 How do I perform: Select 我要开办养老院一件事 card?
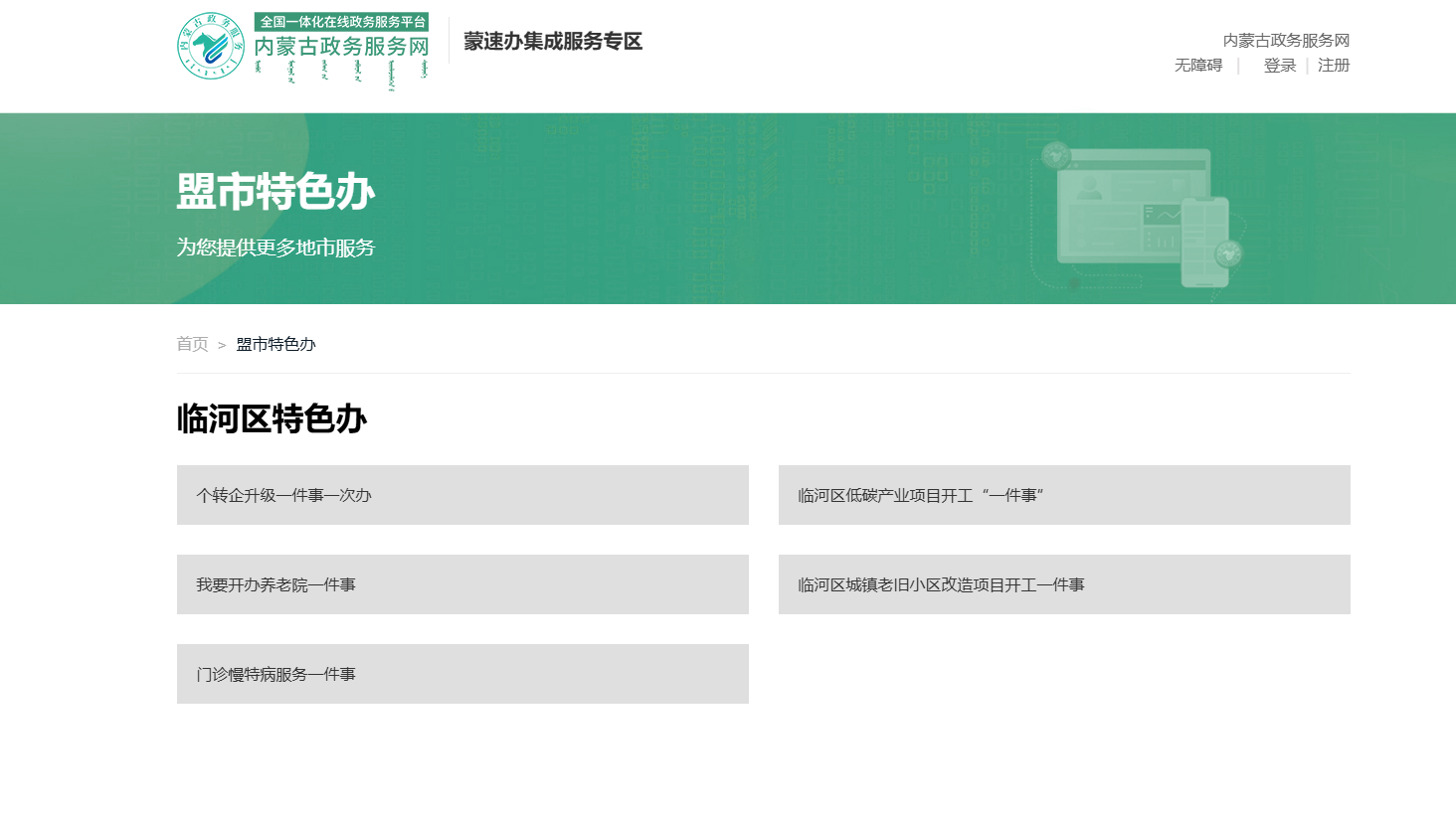point(462,584)
